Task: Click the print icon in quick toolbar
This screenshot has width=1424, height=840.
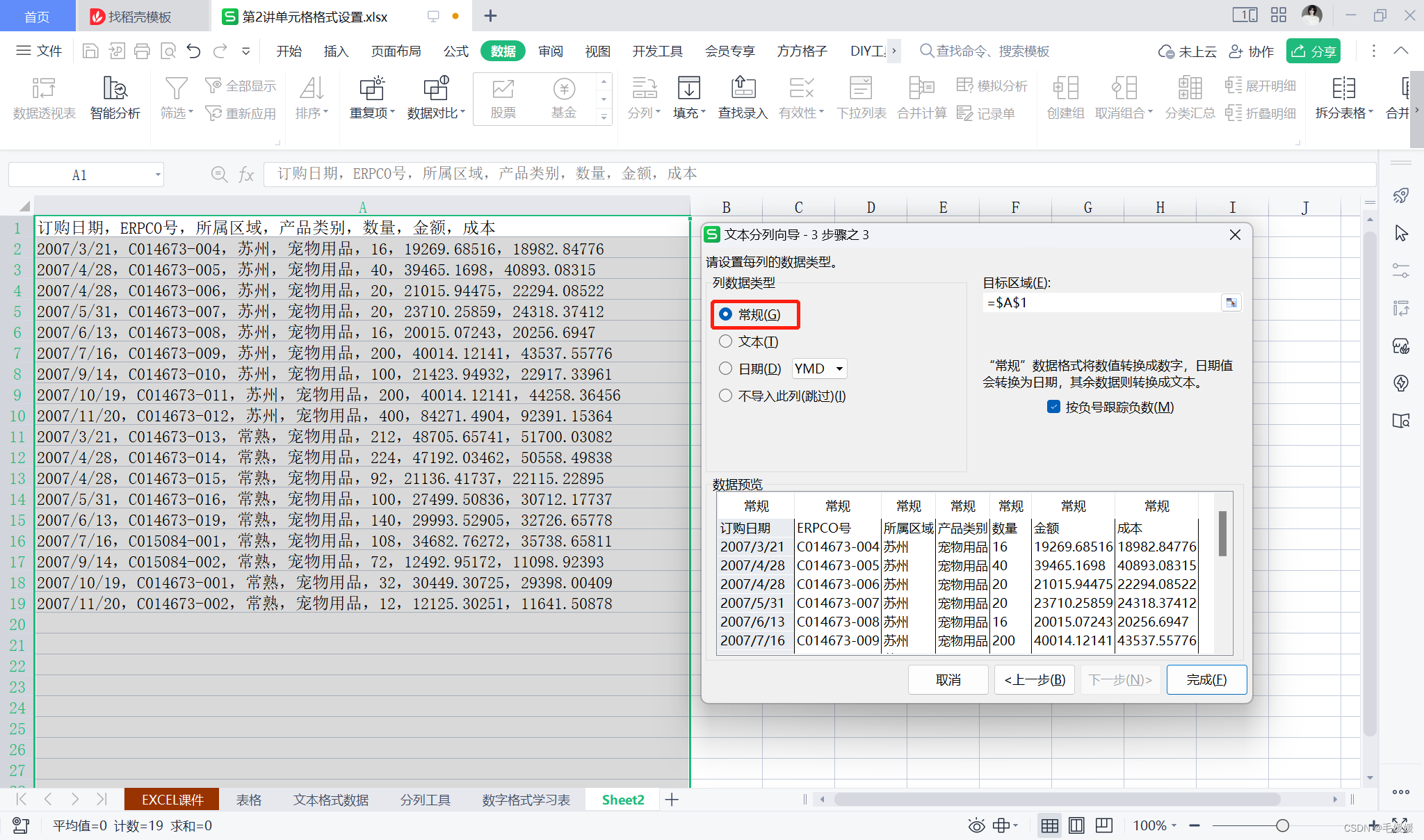Action: tap(142, 51)
